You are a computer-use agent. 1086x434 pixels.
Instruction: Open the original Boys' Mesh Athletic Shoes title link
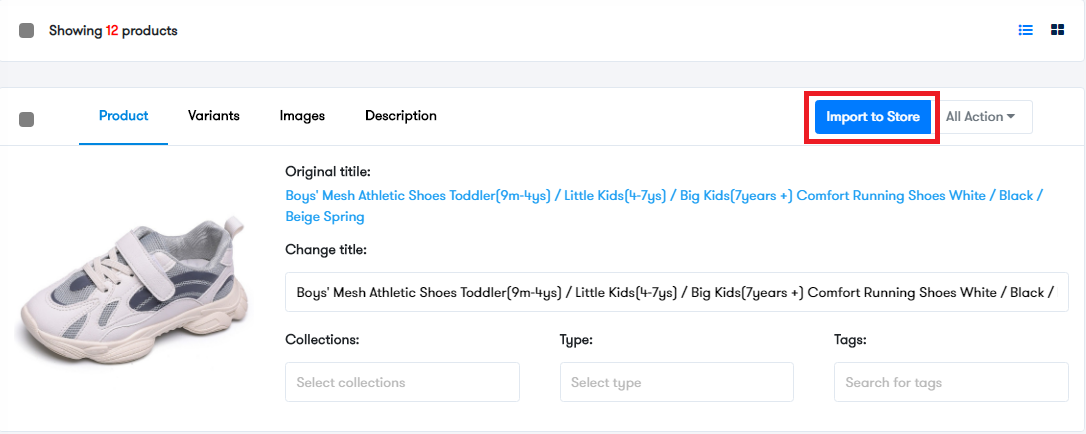click(x=664, y=206)
